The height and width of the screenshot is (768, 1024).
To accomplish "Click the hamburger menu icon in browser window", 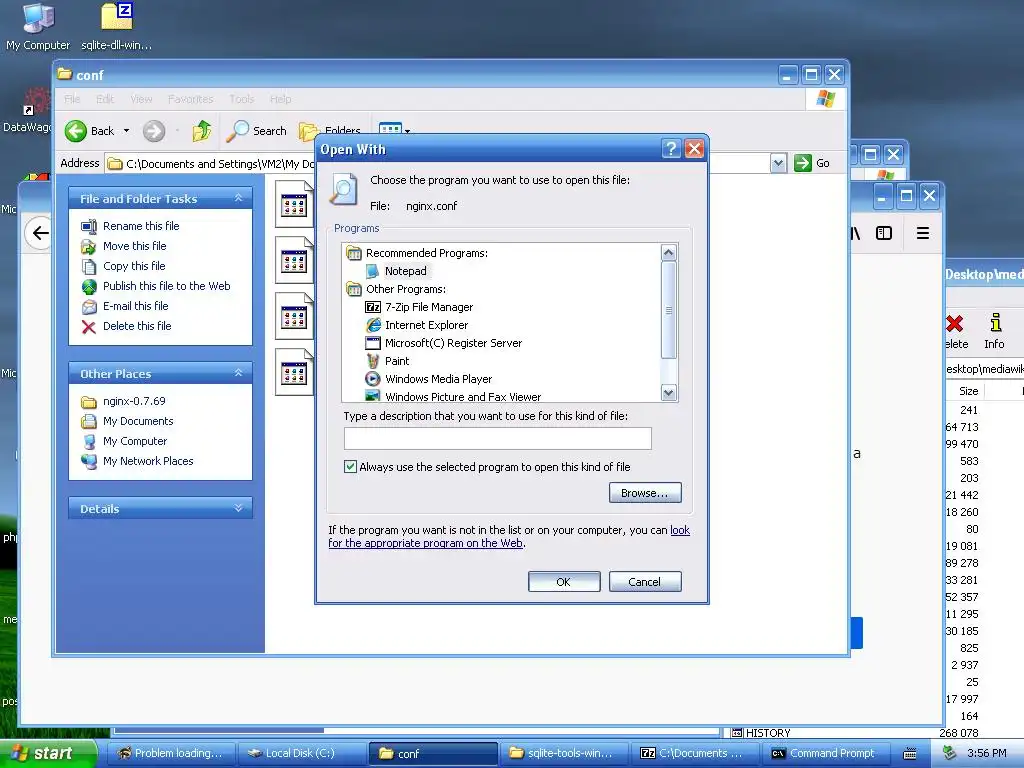I will coord(923,233).
